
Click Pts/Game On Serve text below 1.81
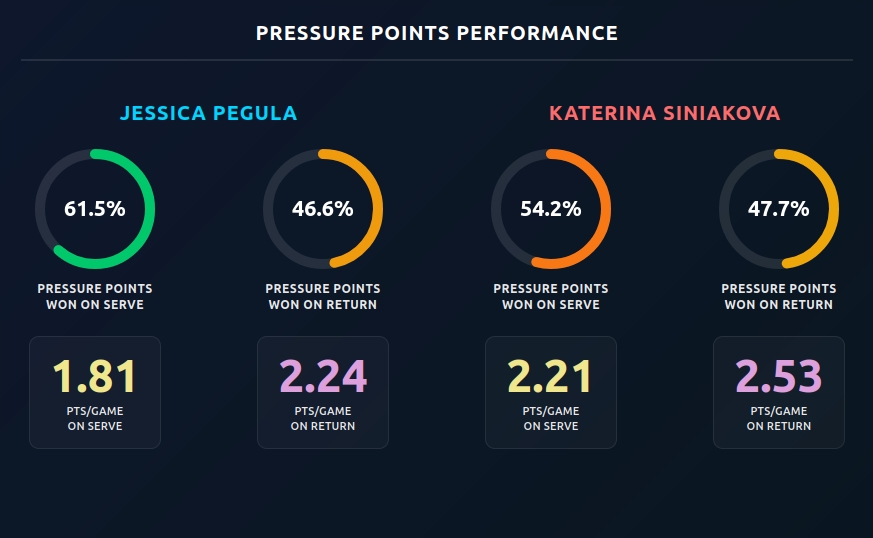(95, 418)
